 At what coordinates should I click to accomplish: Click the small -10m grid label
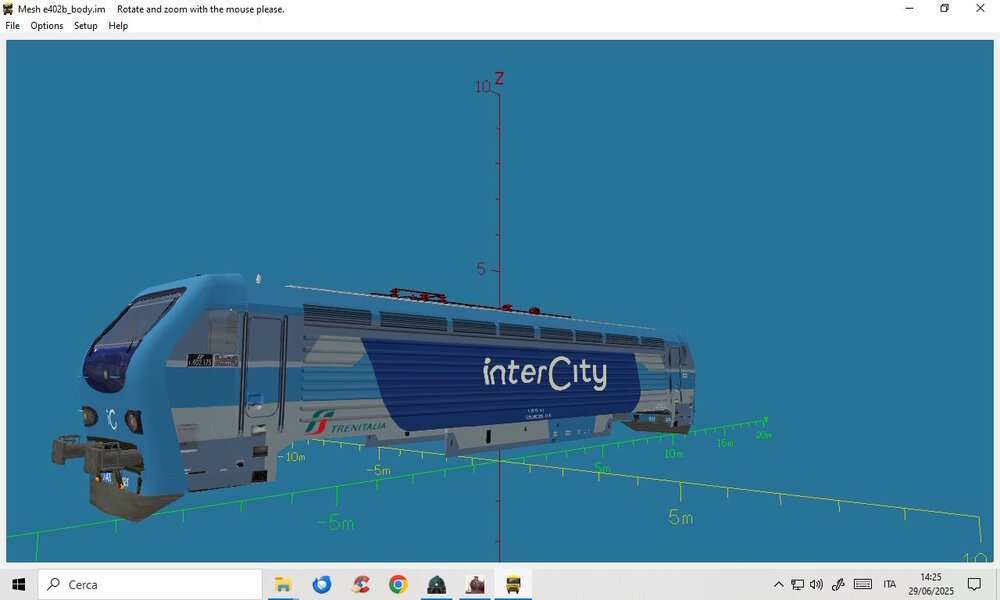click(x=293, y=457)
